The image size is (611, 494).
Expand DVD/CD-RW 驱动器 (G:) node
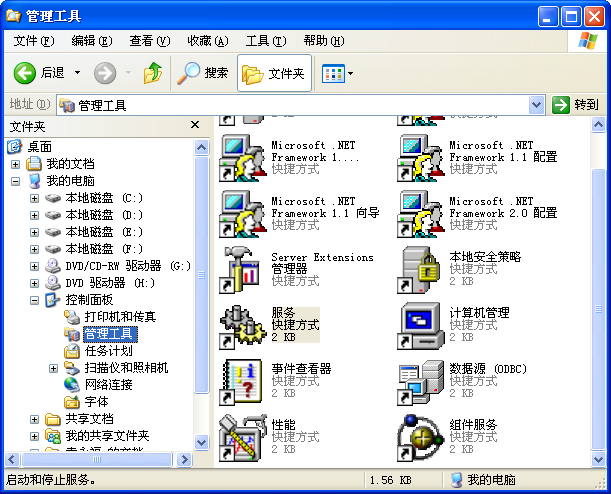[x=35, y=266]
